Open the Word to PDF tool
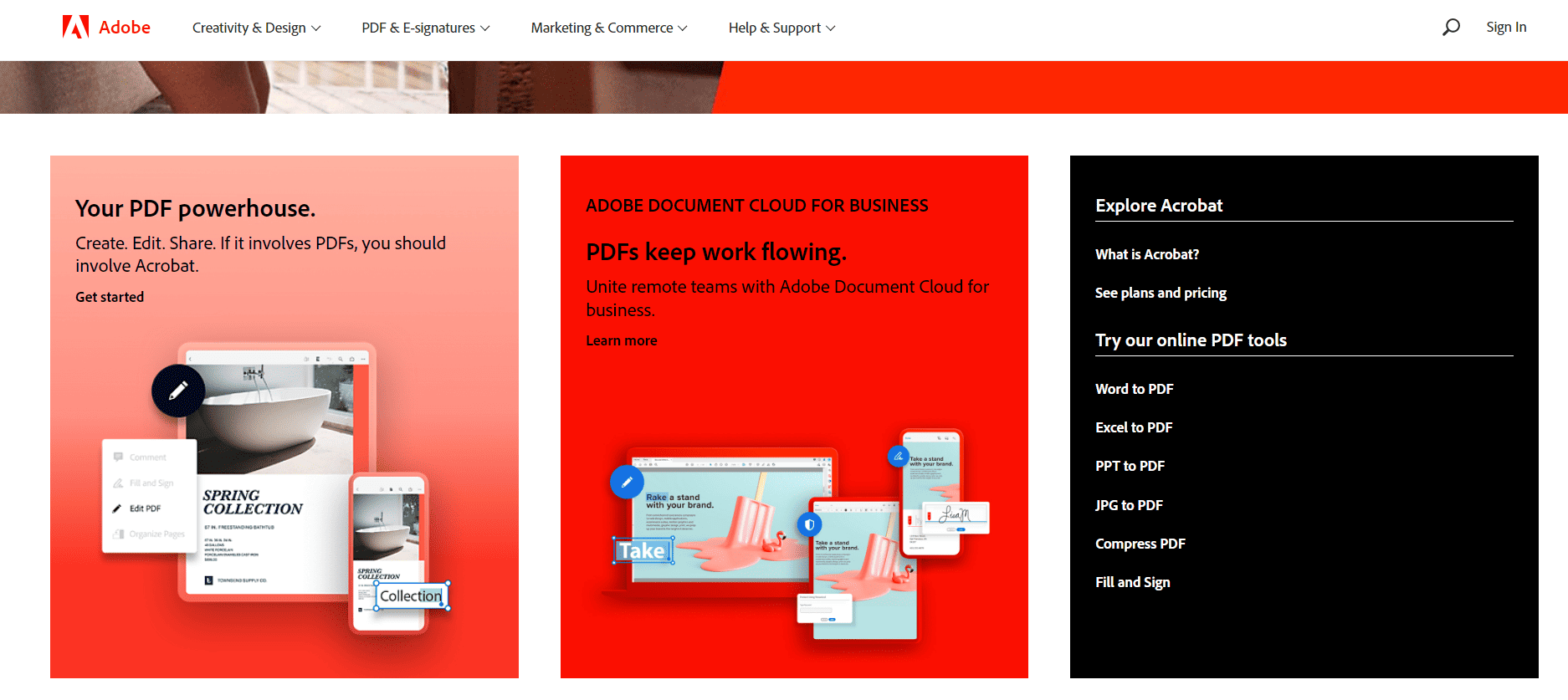This screenshot has width=1568, height=700. [x=1135, y=389]
